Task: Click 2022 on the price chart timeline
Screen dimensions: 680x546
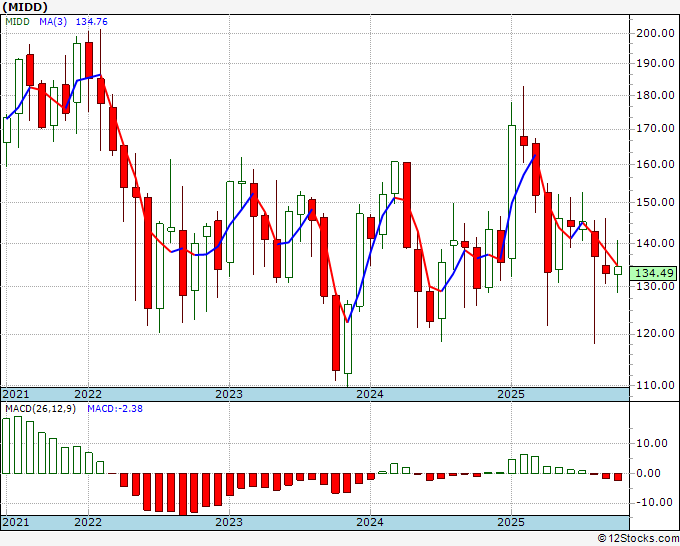Action: click(88, 394)
